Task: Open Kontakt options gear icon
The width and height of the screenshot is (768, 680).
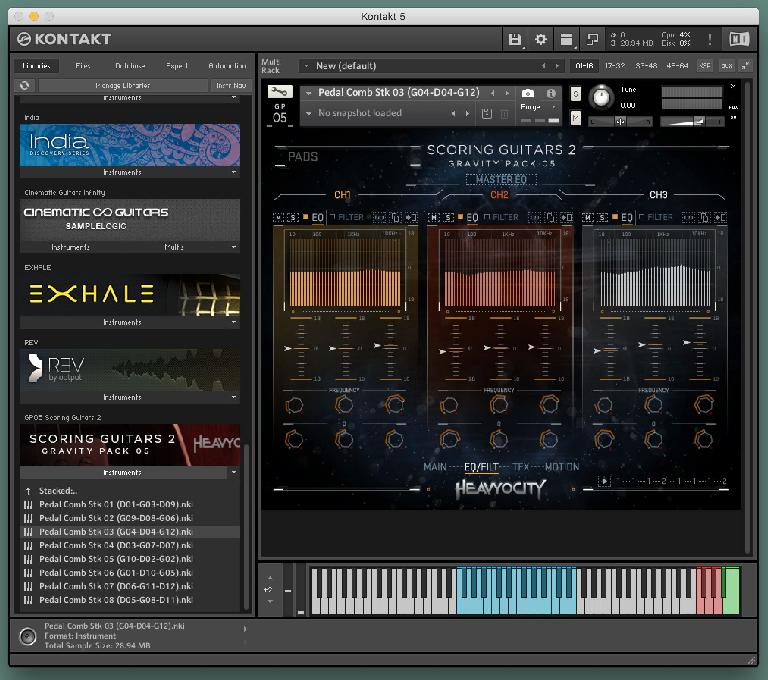Action: pyautogui.click(x=541, y=39)
